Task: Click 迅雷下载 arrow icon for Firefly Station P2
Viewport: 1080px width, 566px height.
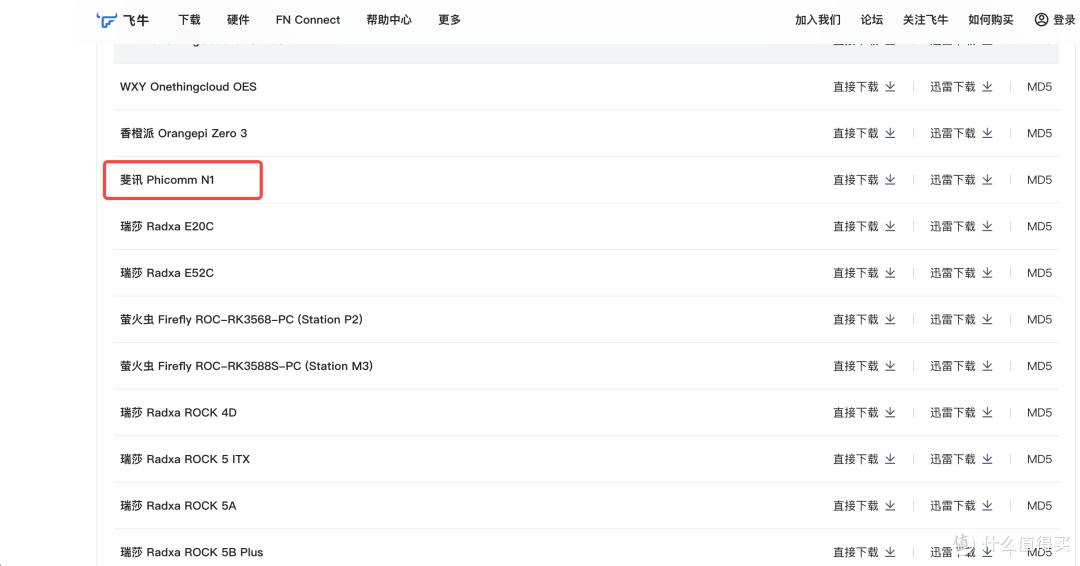Action: pyautogui.click(x=988, y=319)
